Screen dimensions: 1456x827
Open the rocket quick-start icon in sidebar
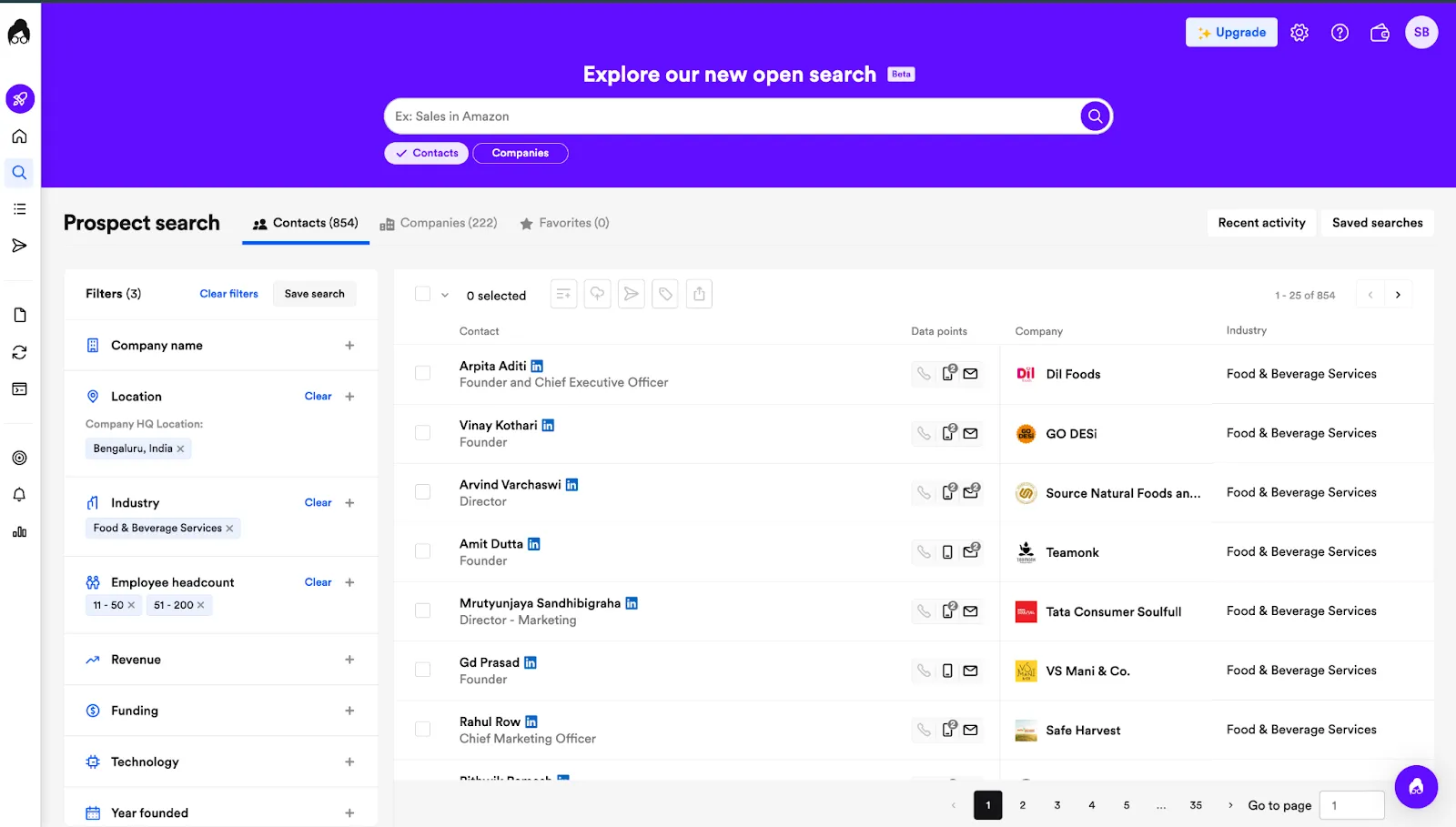point(20,99)
